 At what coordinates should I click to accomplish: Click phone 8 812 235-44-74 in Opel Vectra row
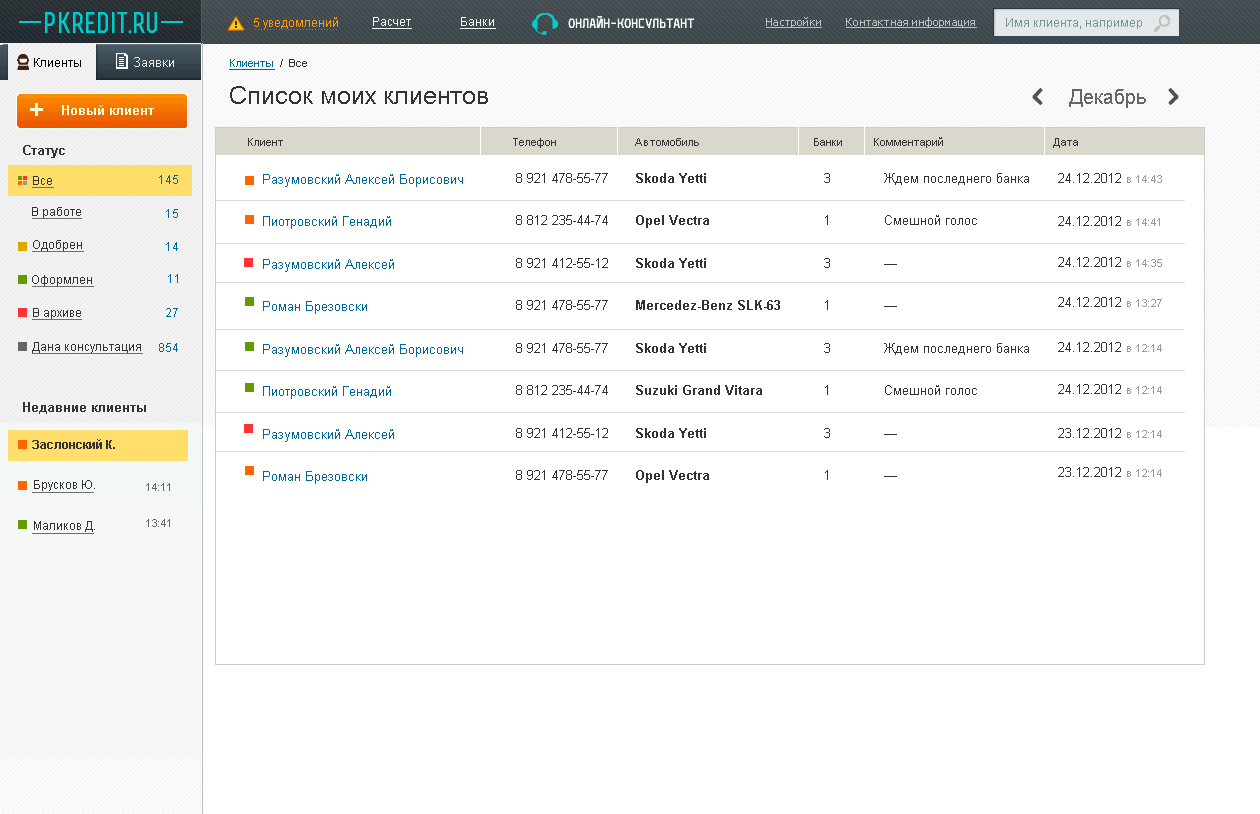click(x=562, y=221)
